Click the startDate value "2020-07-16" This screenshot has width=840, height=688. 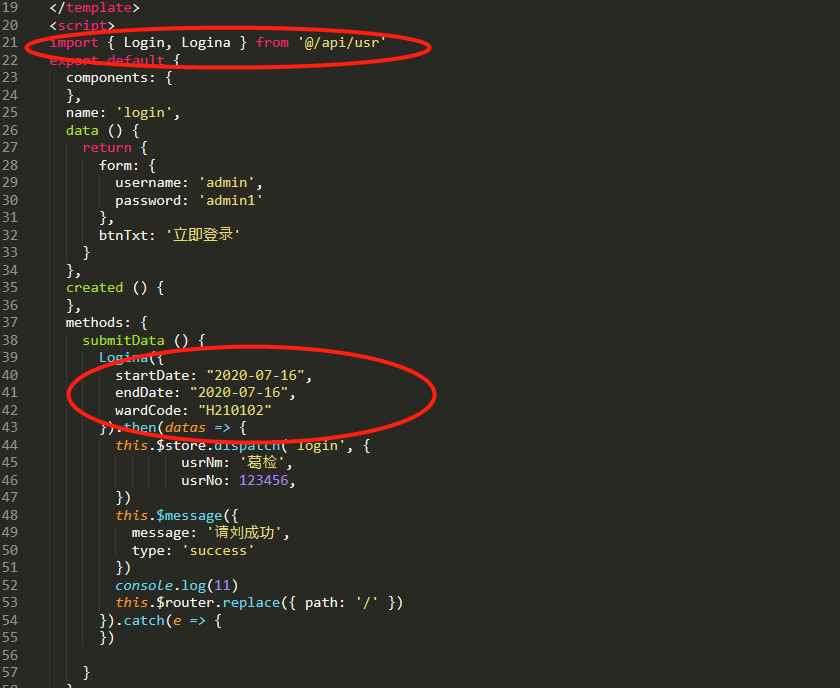click(x=256, y=375)
